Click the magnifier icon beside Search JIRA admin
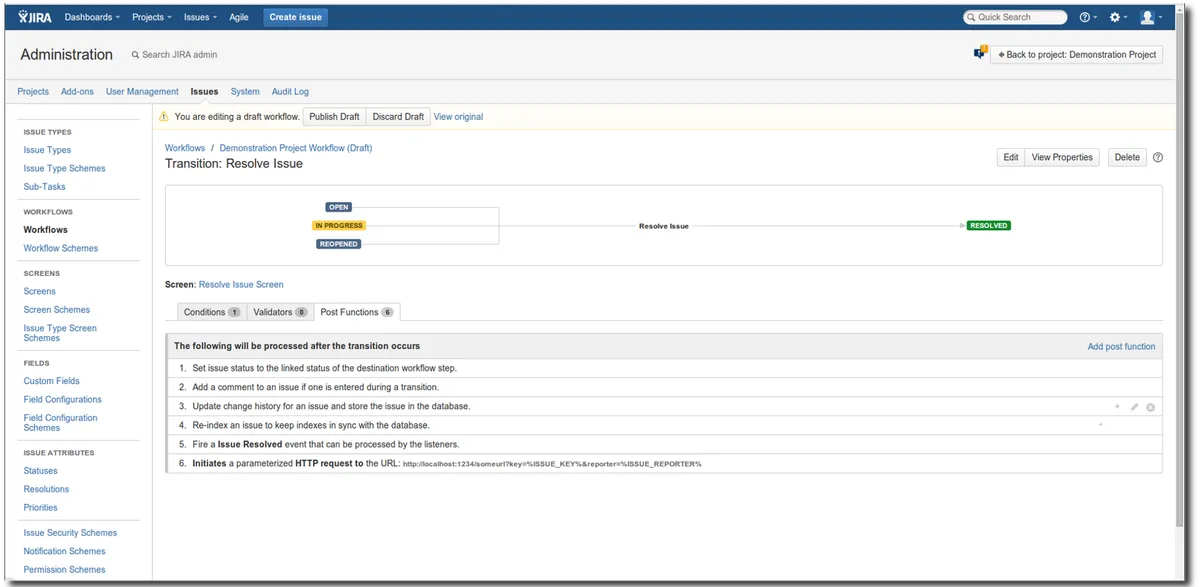The image size is (1200, 587). tap(136, 55)
